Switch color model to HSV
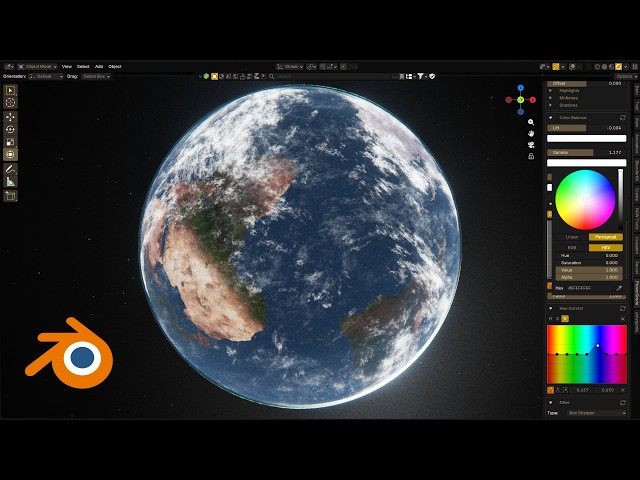640x480 pixels. point(605,248)
